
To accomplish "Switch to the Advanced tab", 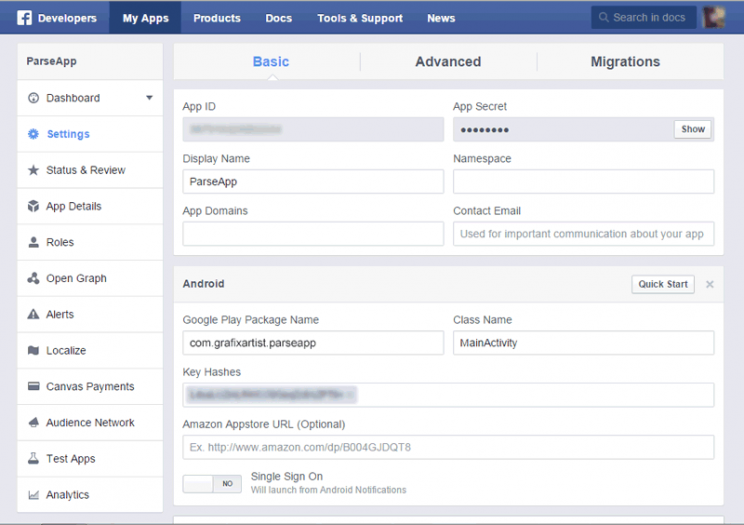I will [448, 62].
